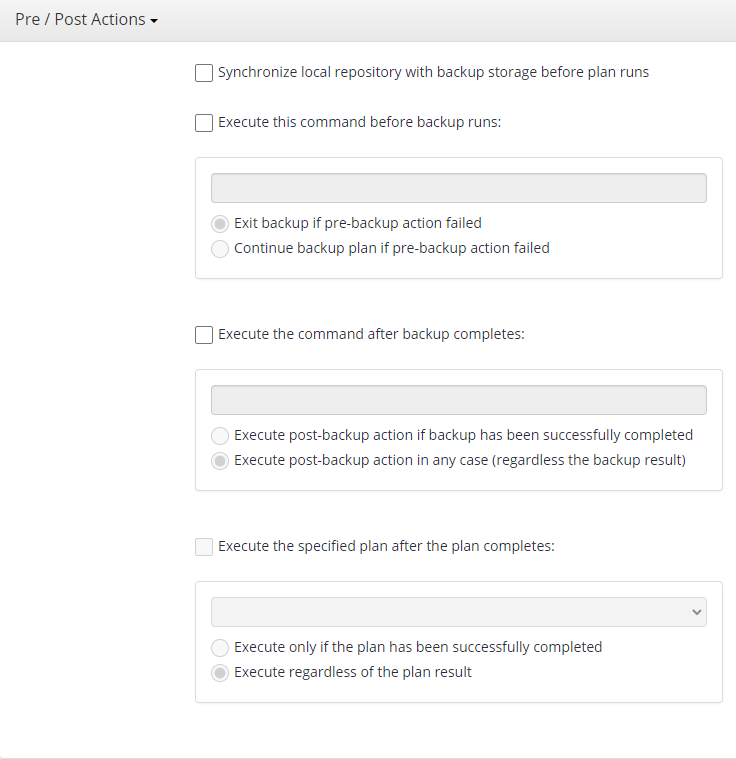Click the Execute the specified plan label text
736x759 pixels.
coord(386,546)
